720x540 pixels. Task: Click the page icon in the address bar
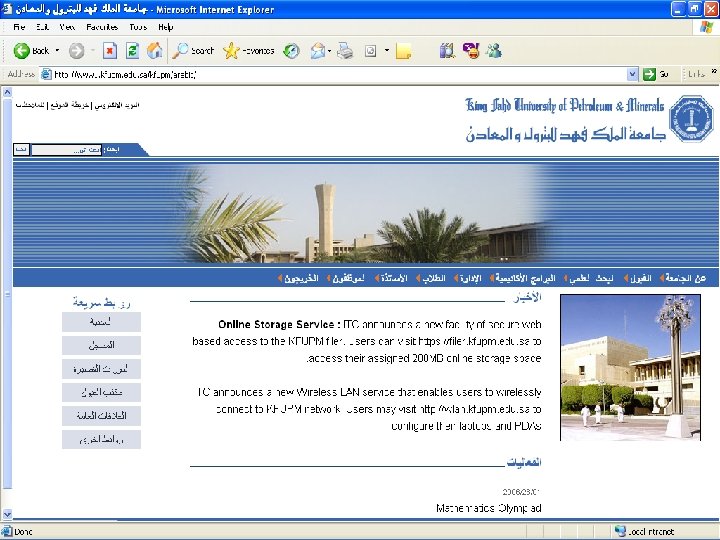click(46, 74)
